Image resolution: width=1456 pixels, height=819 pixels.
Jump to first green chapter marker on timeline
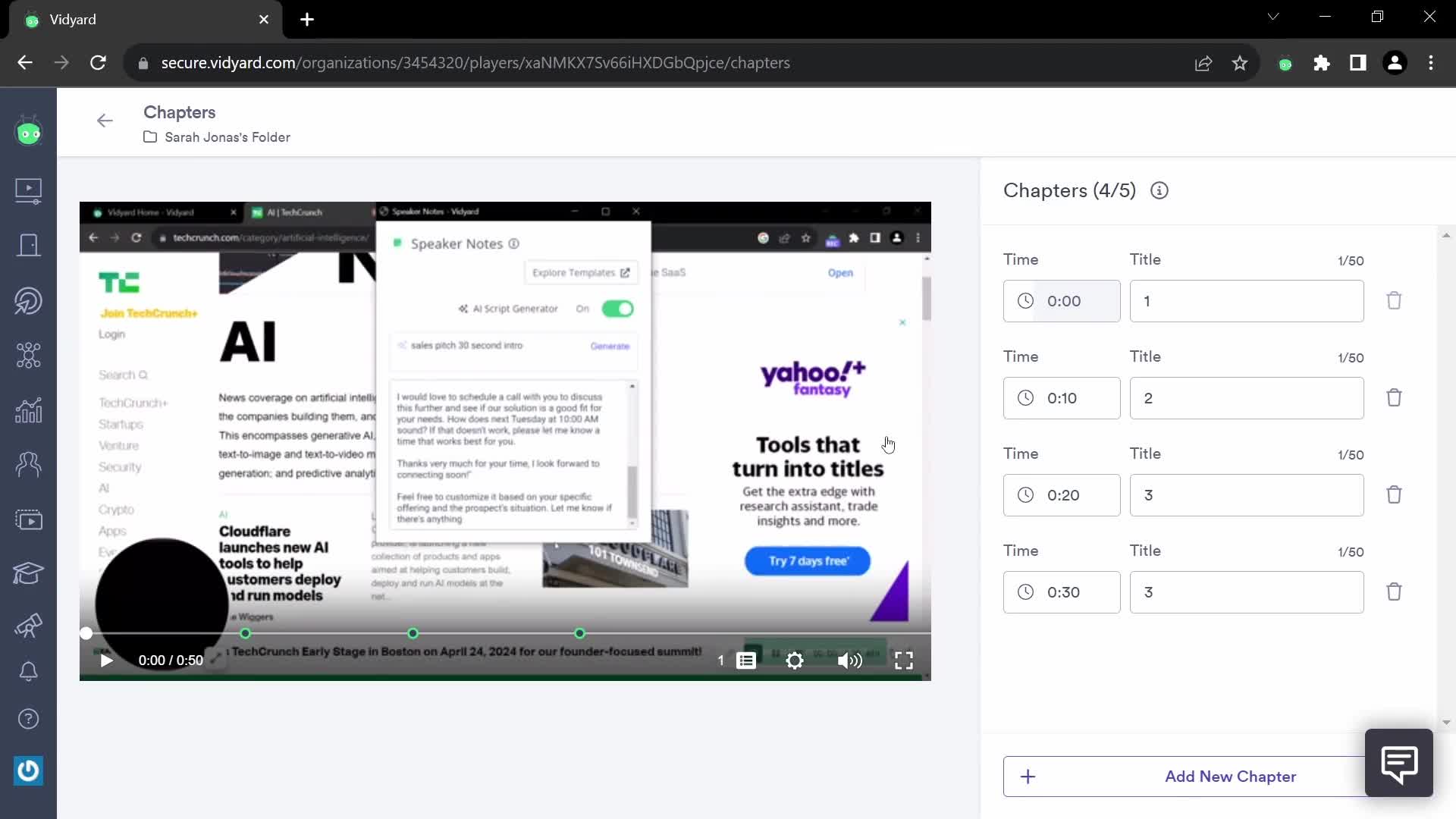(x=245, y=633)
